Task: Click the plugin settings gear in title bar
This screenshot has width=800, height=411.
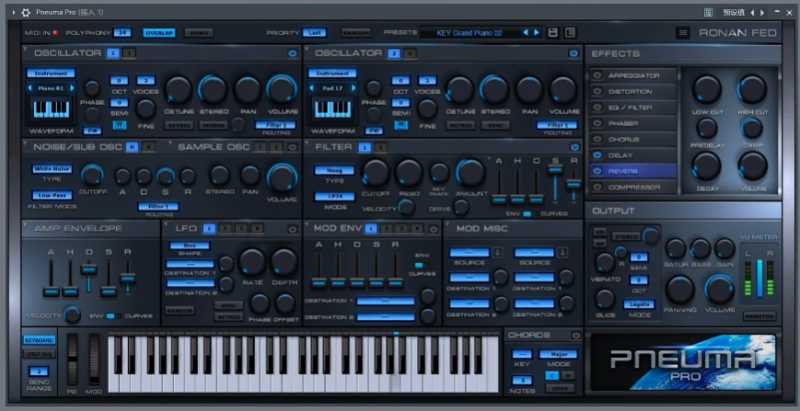Action: (26, 13)
